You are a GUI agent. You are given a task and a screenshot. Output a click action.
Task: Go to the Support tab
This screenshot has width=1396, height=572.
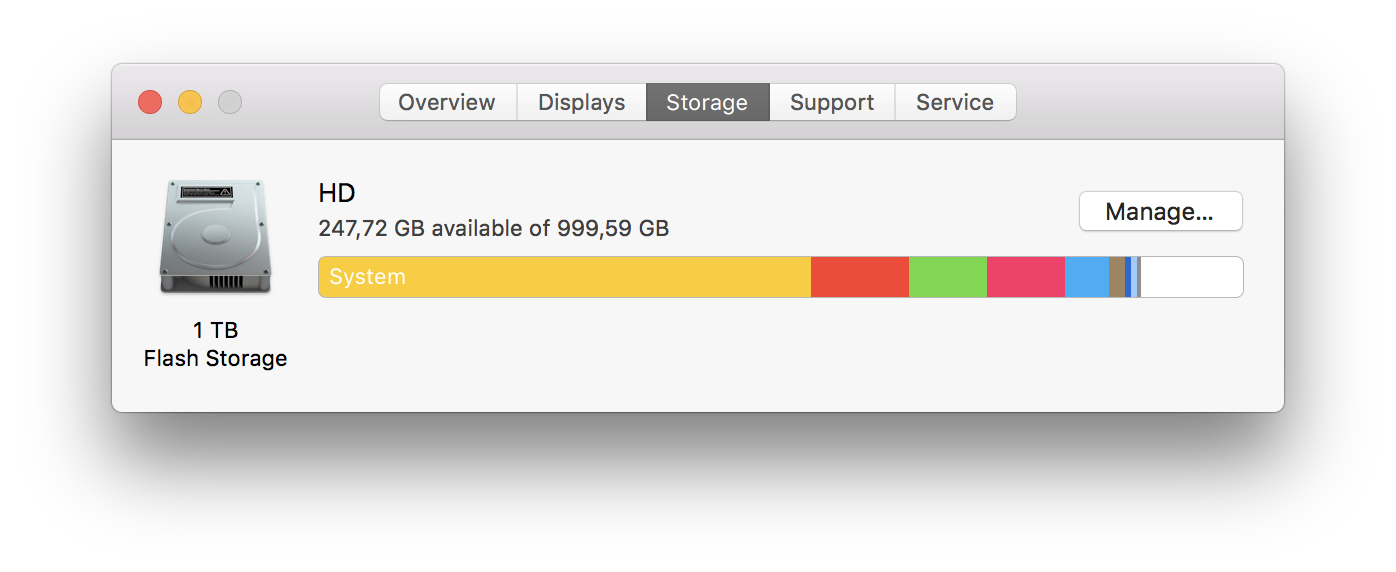832,102
